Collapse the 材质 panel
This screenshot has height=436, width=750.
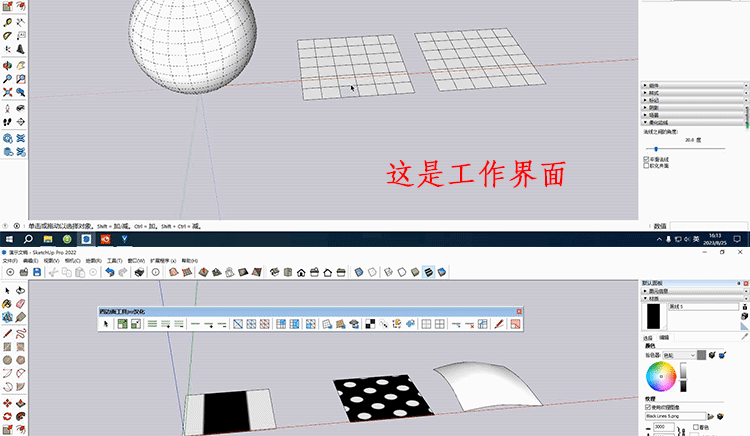(694, 298)
